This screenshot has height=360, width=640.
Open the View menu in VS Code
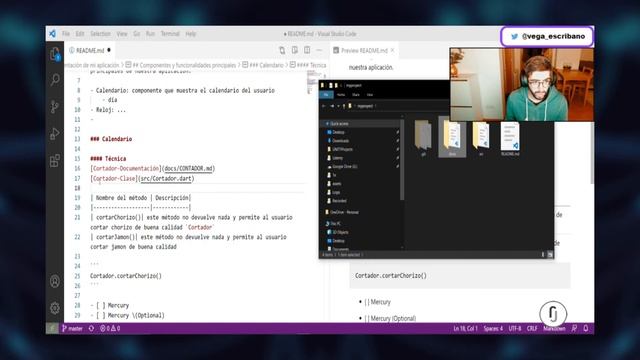[x=122, y=33]
